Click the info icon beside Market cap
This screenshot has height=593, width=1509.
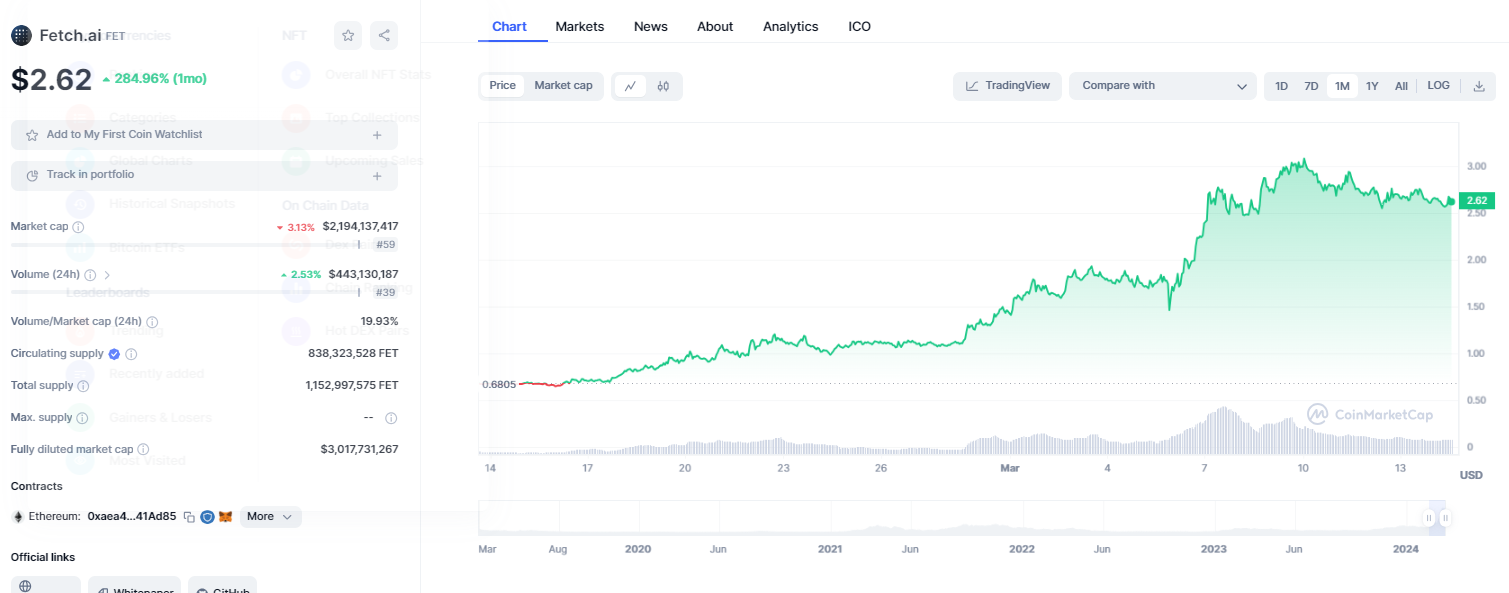pyautogui.click(x=78, y=227)
